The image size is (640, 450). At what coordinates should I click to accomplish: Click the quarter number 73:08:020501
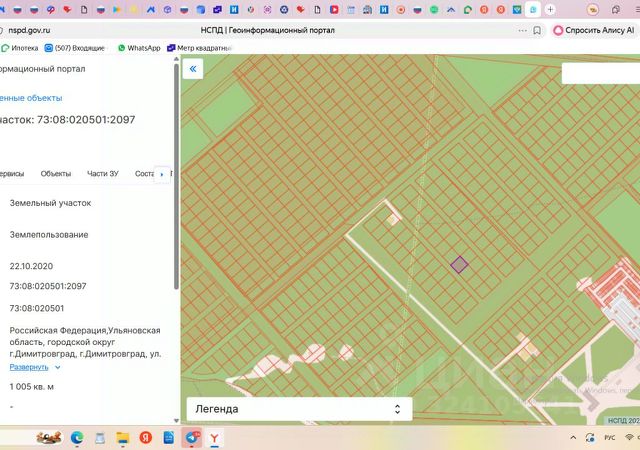point(37,308)
